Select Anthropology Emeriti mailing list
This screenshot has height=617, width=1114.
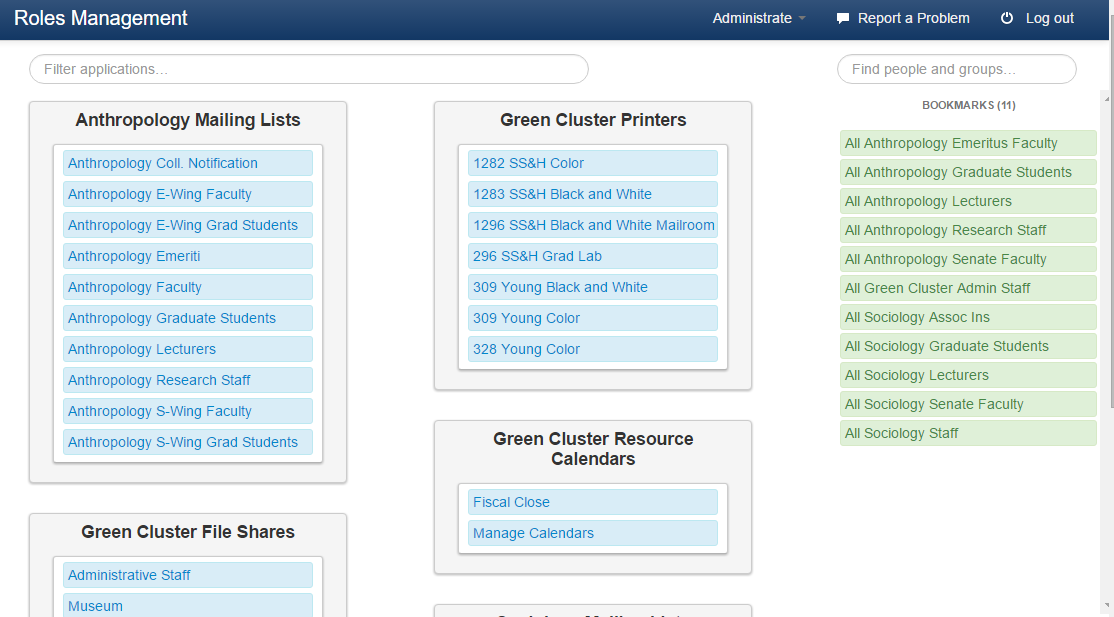pyautogui.click(x=134, y=256)
